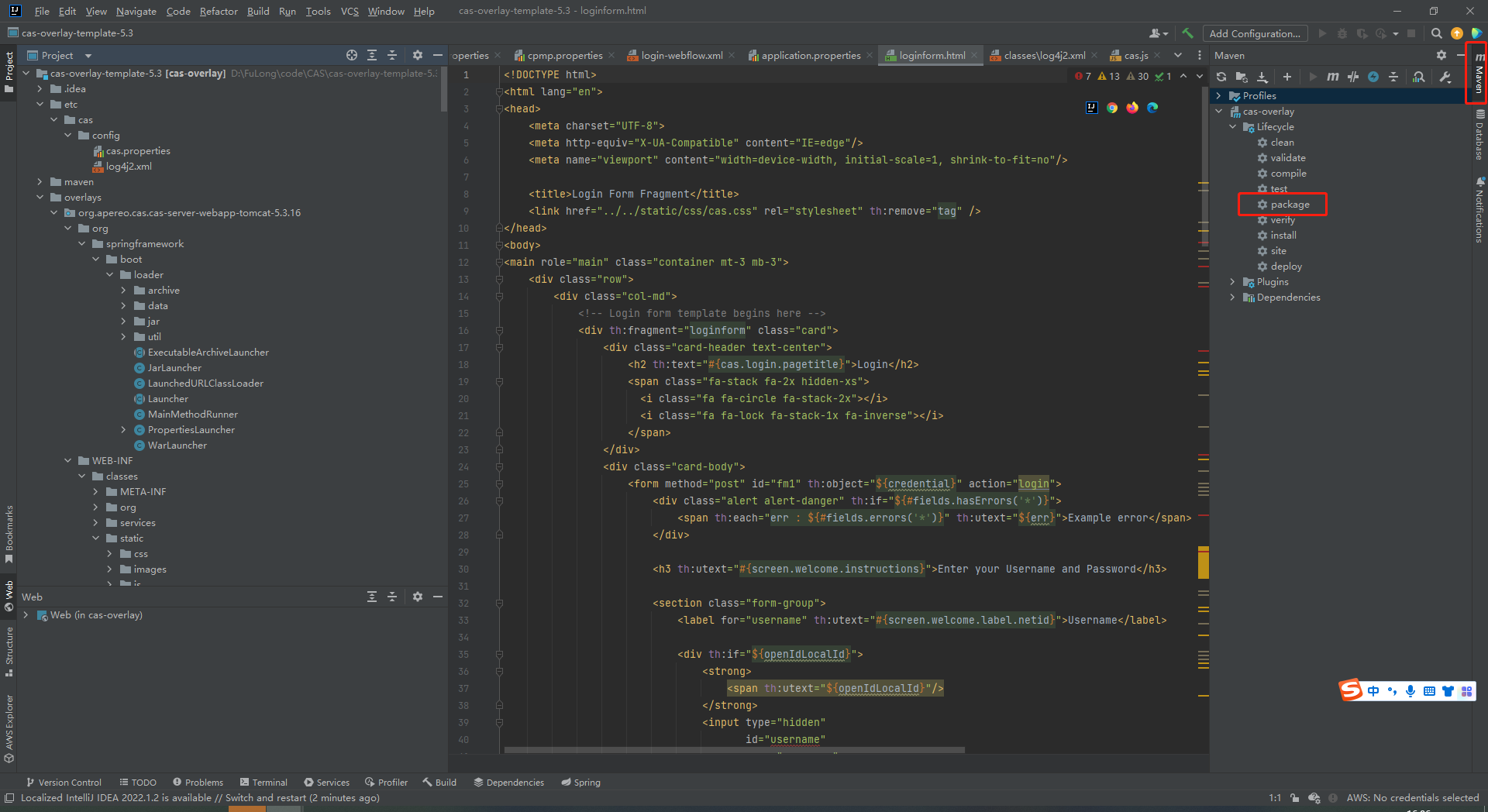Image resolution: width=1488 pixels, height=812 pixels.
Task: Download sources and documentation in Maven
Action: coord(1262,77)
